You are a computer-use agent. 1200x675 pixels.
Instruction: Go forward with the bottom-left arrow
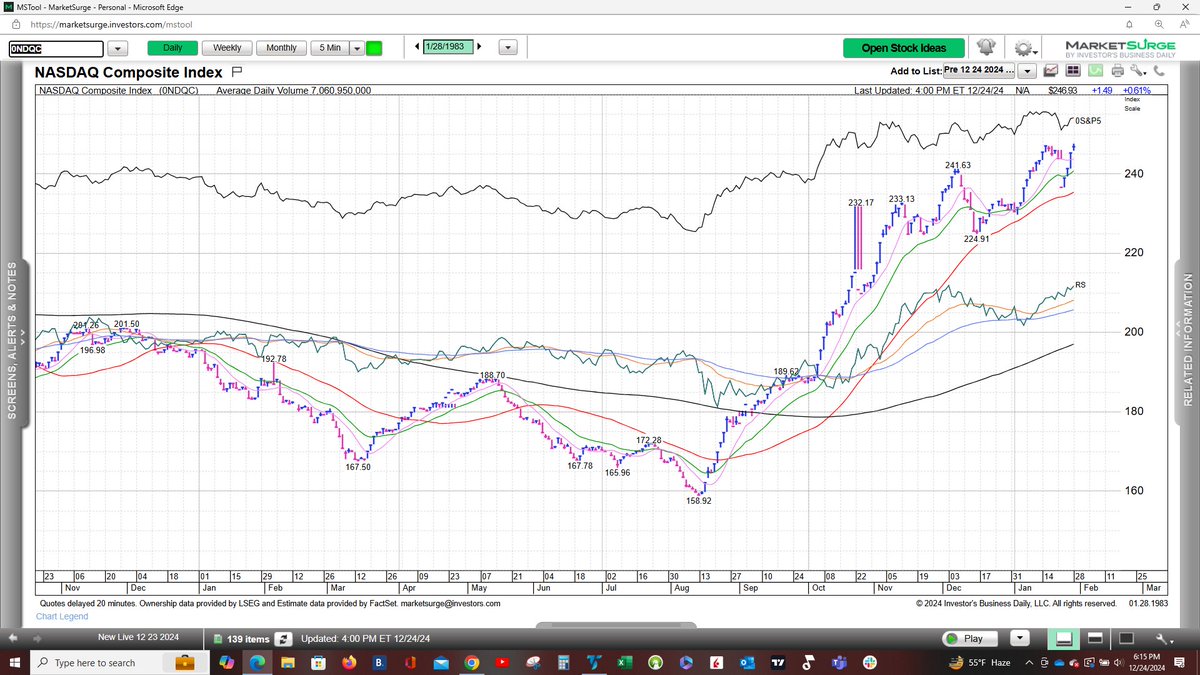coord(37,638)
